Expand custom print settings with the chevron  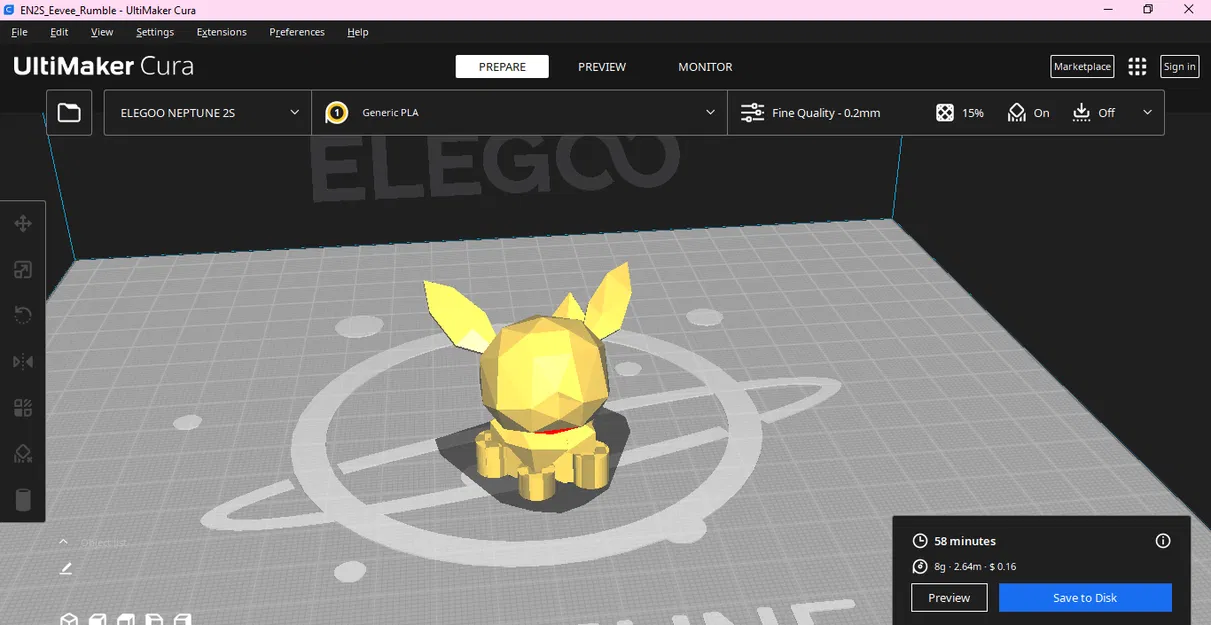coord(1147,112)
